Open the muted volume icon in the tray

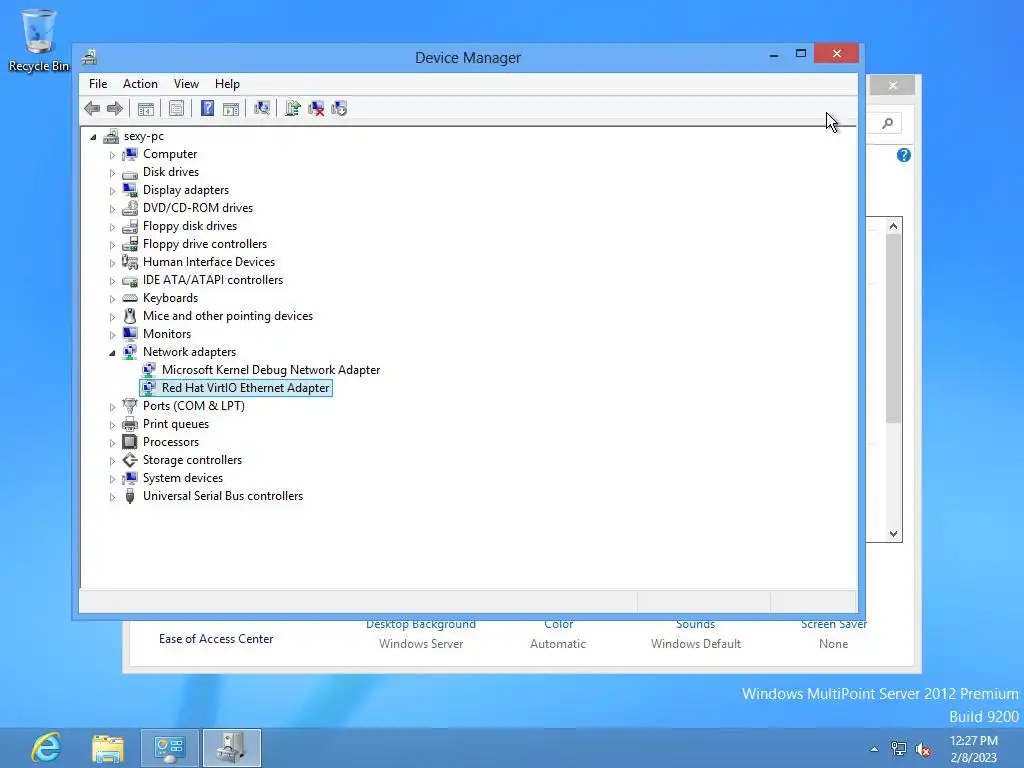point(923,749)
